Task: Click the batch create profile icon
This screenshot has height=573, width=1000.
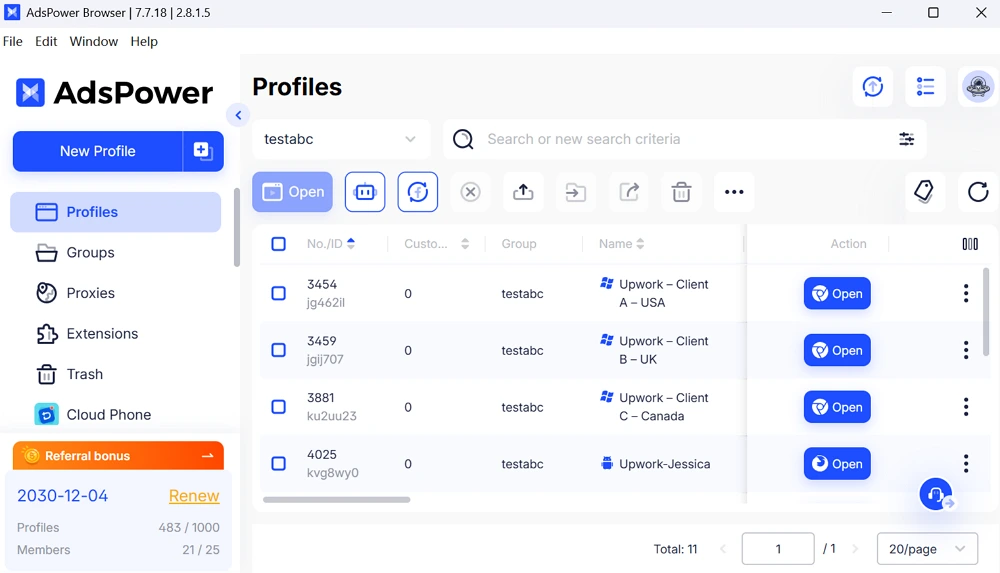Action: (203, 151)
